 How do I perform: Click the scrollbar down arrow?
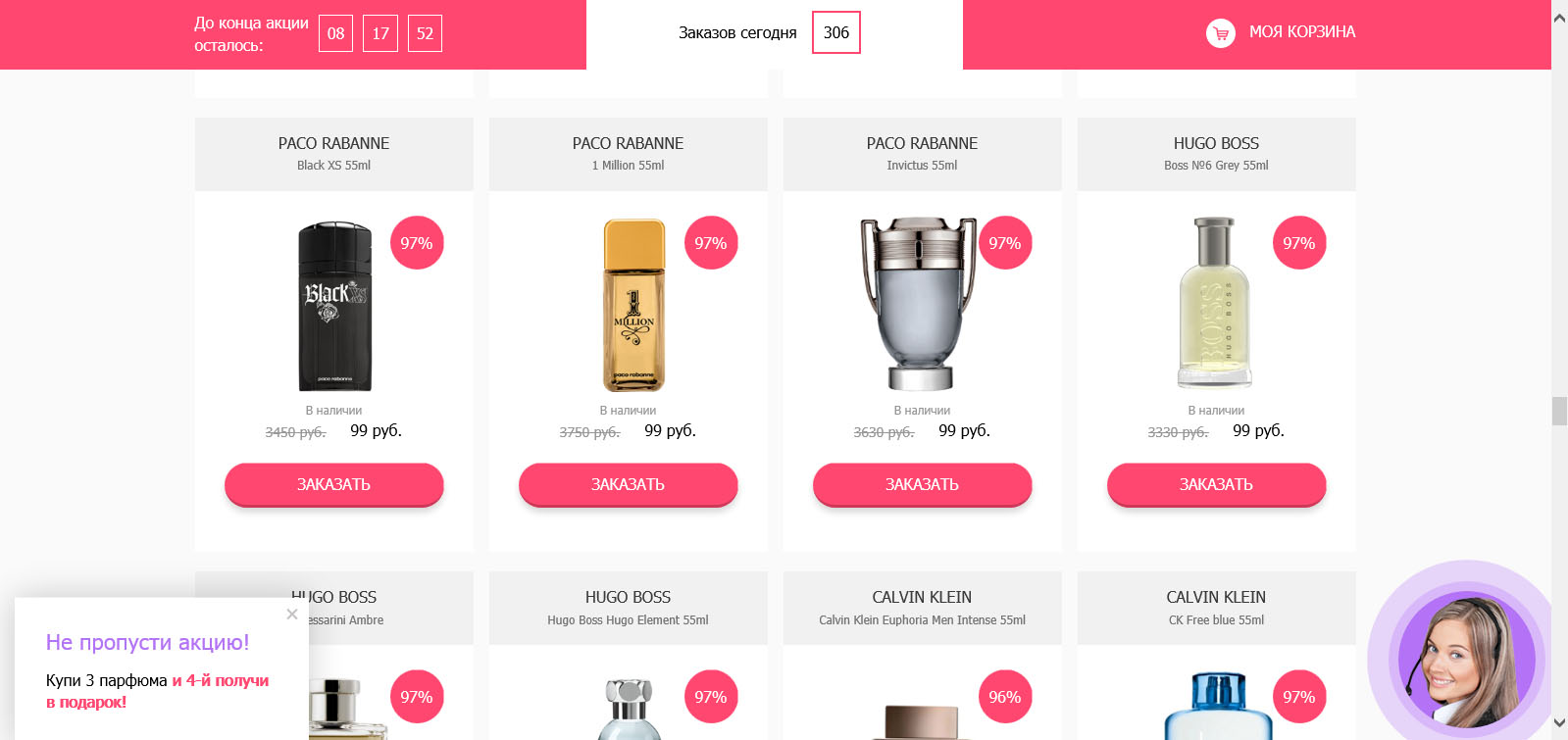pyautogui.click(x=1559, y=723)
